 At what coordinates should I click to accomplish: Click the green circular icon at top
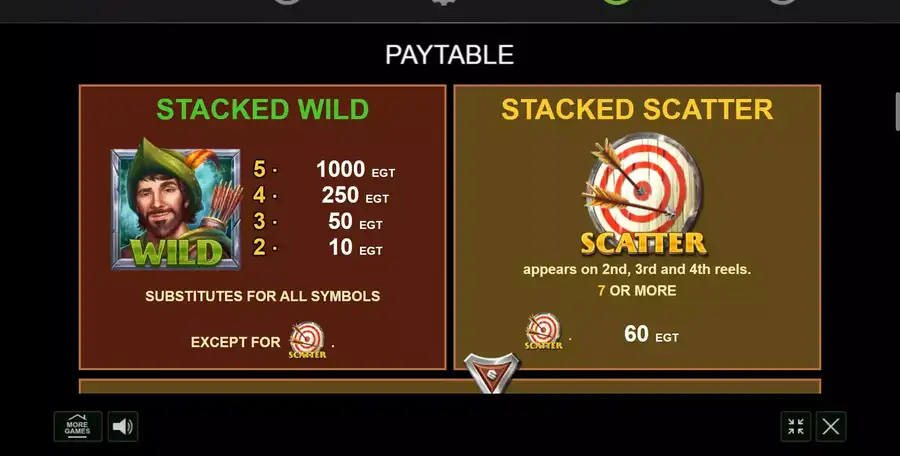coord(615,2)
